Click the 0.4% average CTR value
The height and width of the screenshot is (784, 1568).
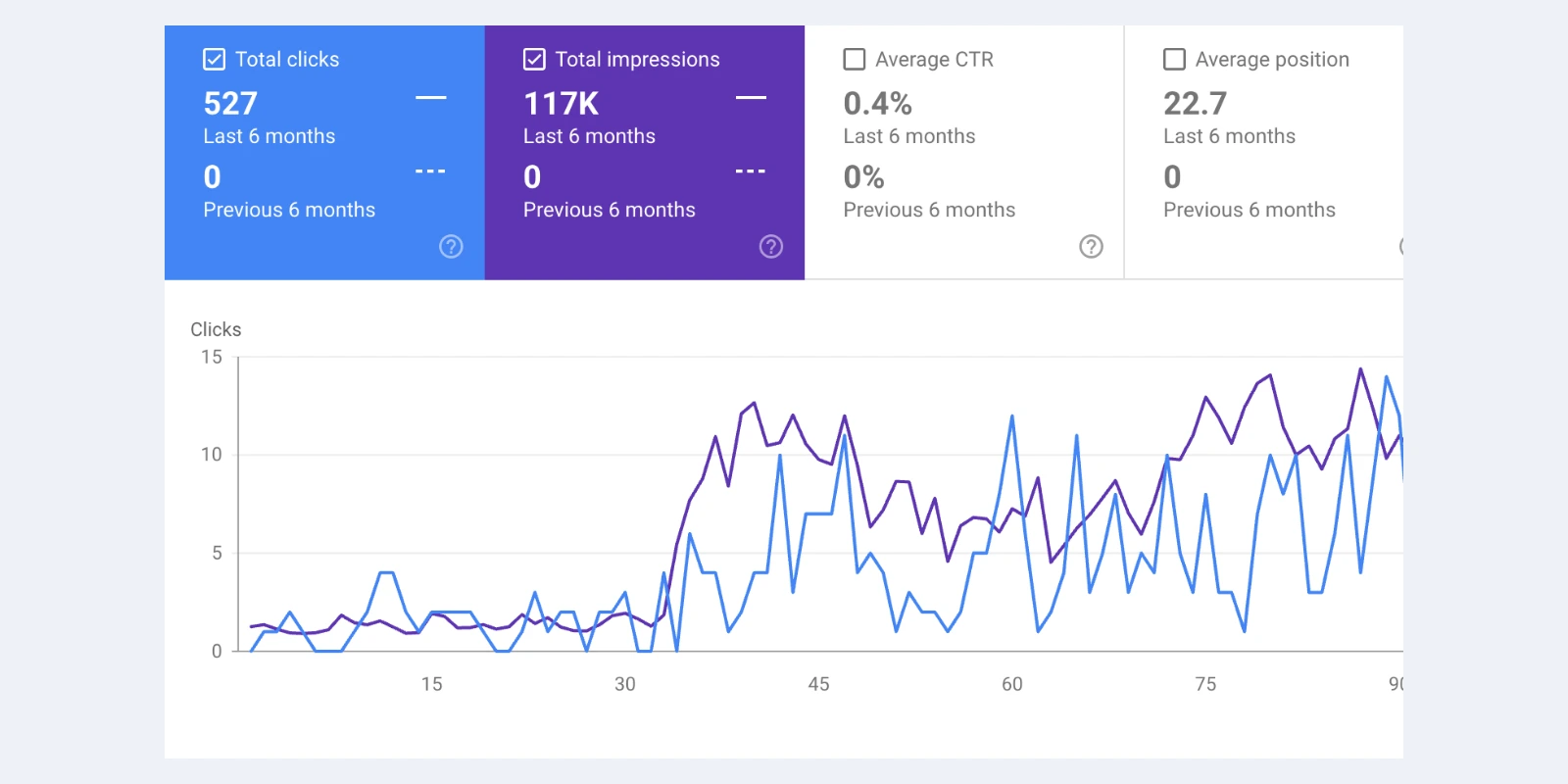[878, 104]
